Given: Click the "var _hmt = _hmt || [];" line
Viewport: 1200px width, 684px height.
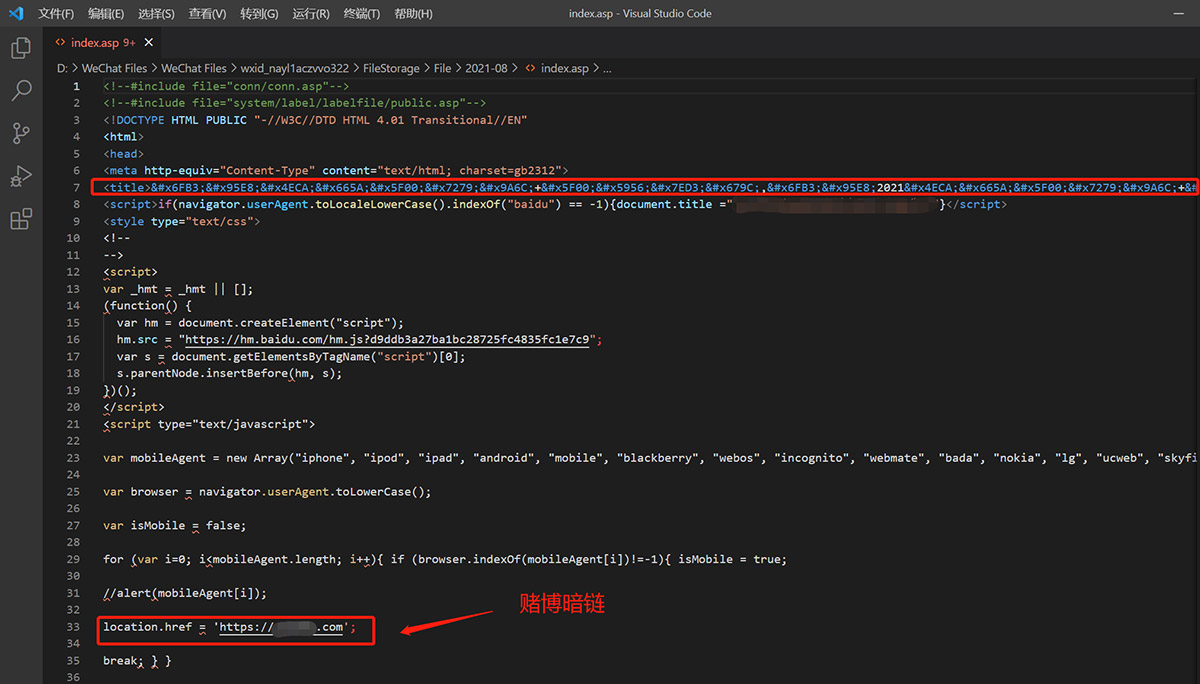Looking at the screenshot, I should 178,289.
